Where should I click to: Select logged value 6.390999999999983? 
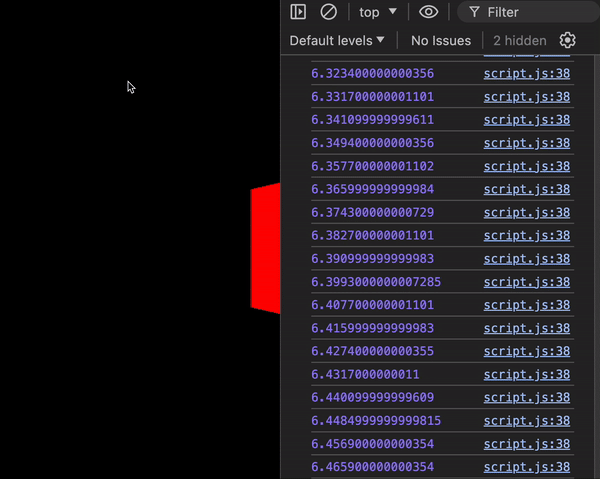coord(372,259)
